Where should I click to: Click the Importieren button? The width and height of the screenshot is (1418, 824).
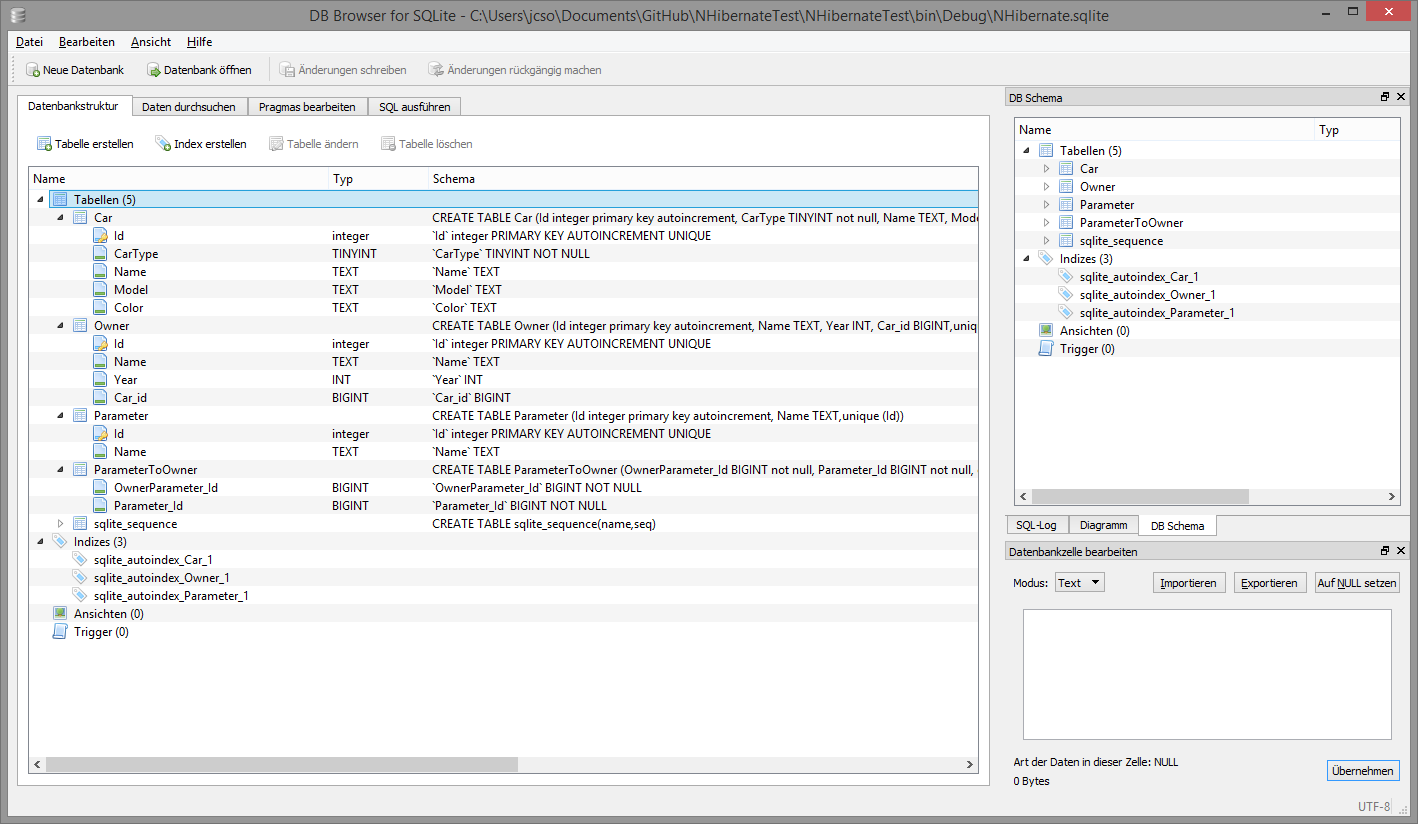click(x=1188, y=583)
